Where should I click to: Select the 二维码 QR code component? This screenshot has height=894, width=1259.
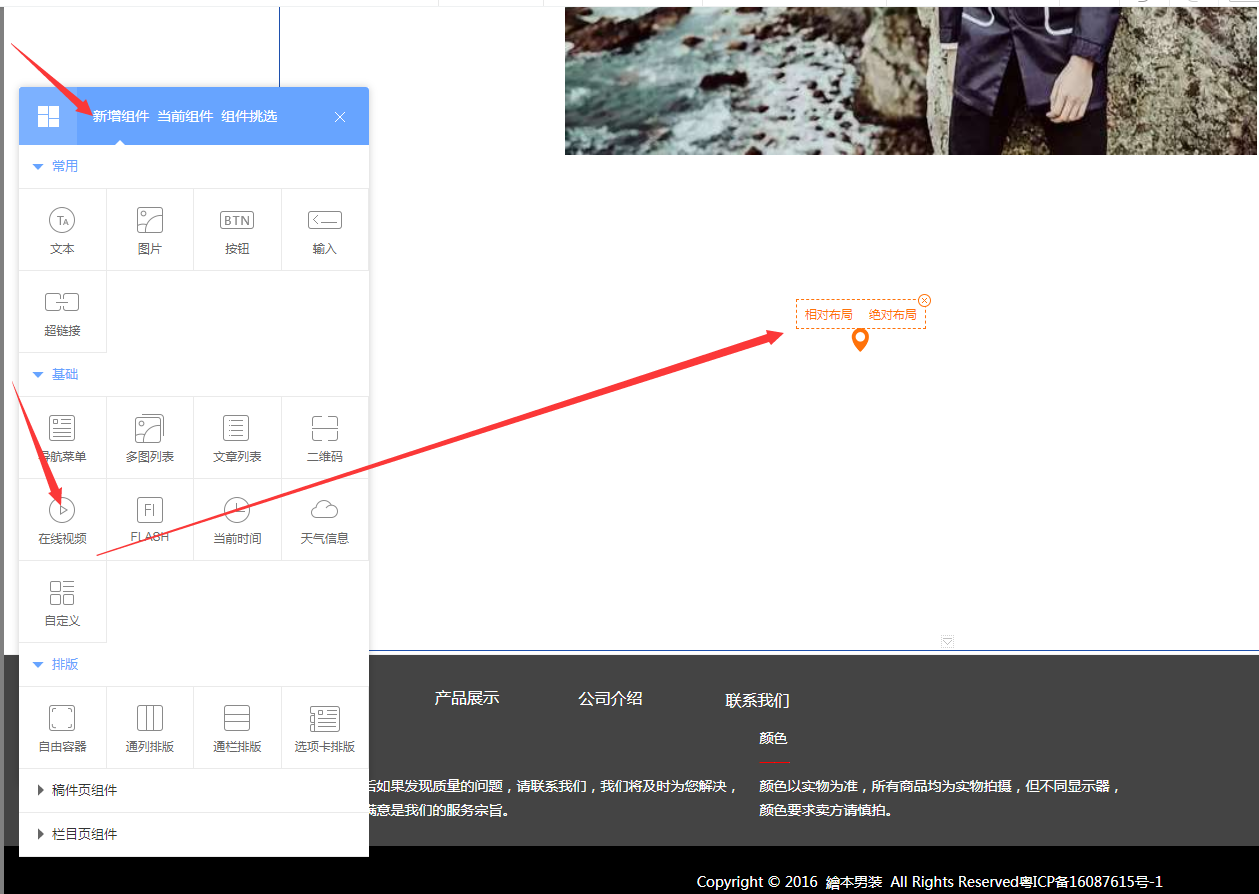[324, 429]
